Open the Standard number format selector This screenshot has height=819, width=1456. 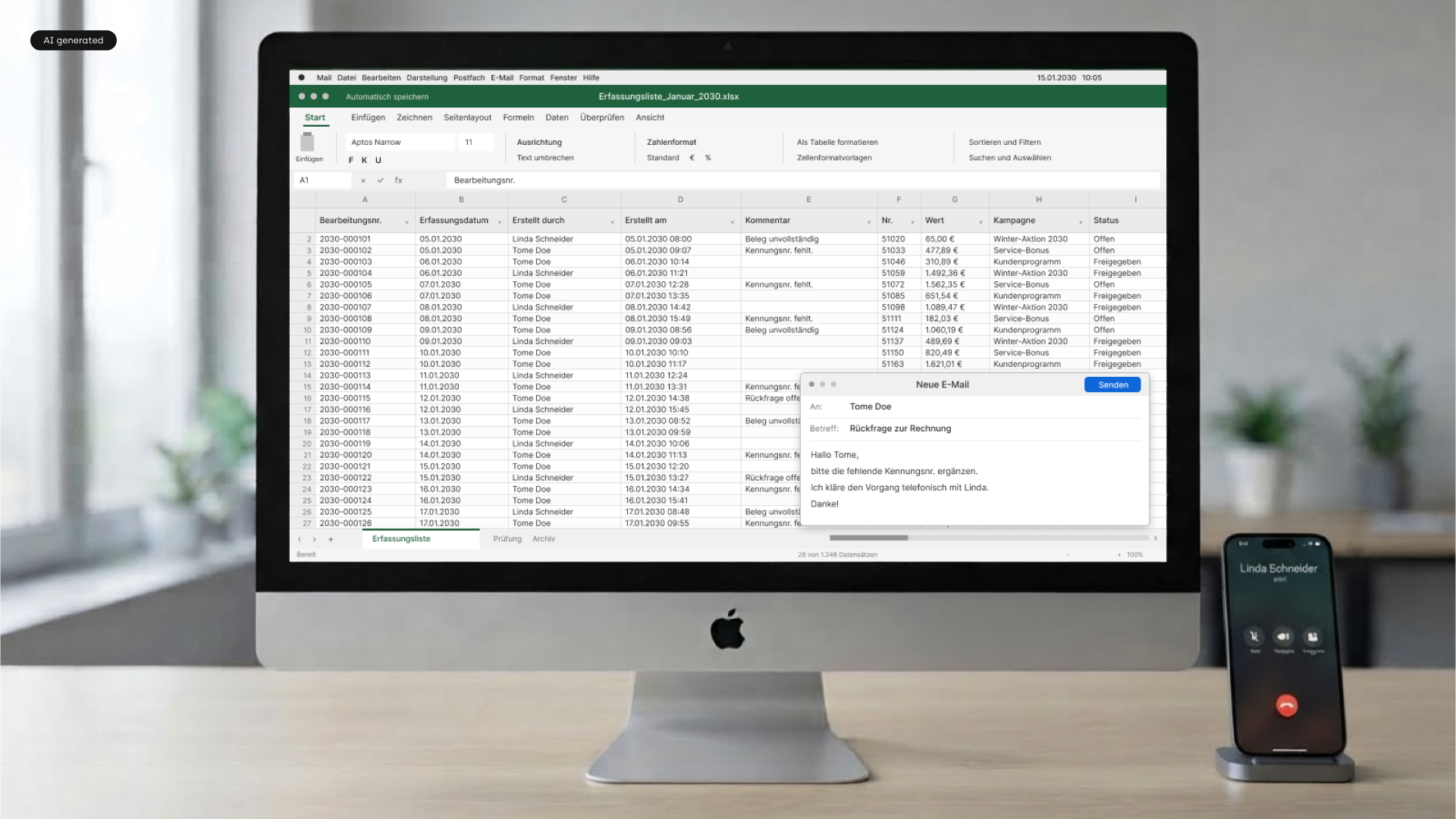coord(663,158)
